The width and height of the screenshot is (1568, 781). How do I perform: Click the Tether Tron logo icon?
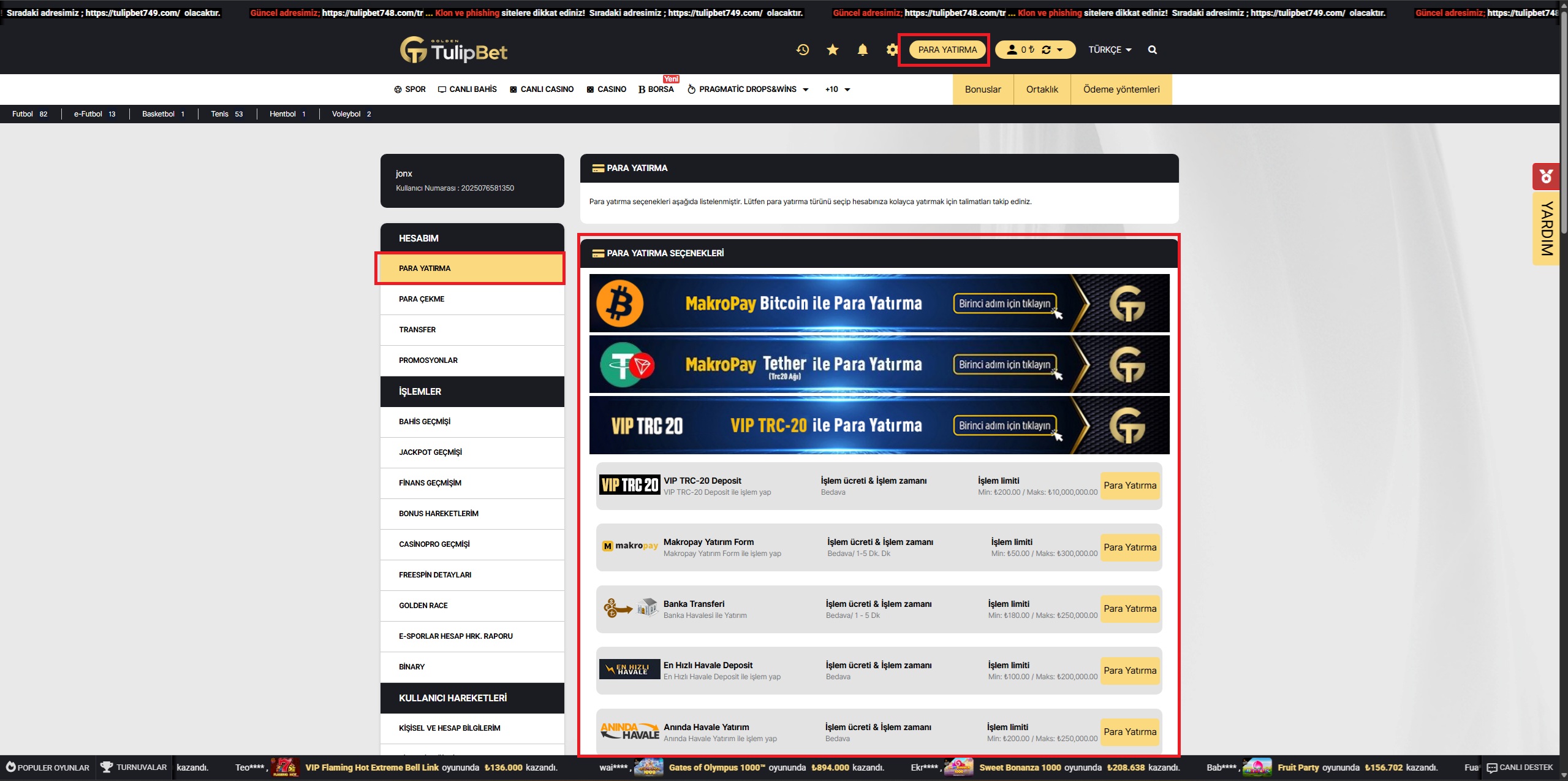(x=627, y=365)
